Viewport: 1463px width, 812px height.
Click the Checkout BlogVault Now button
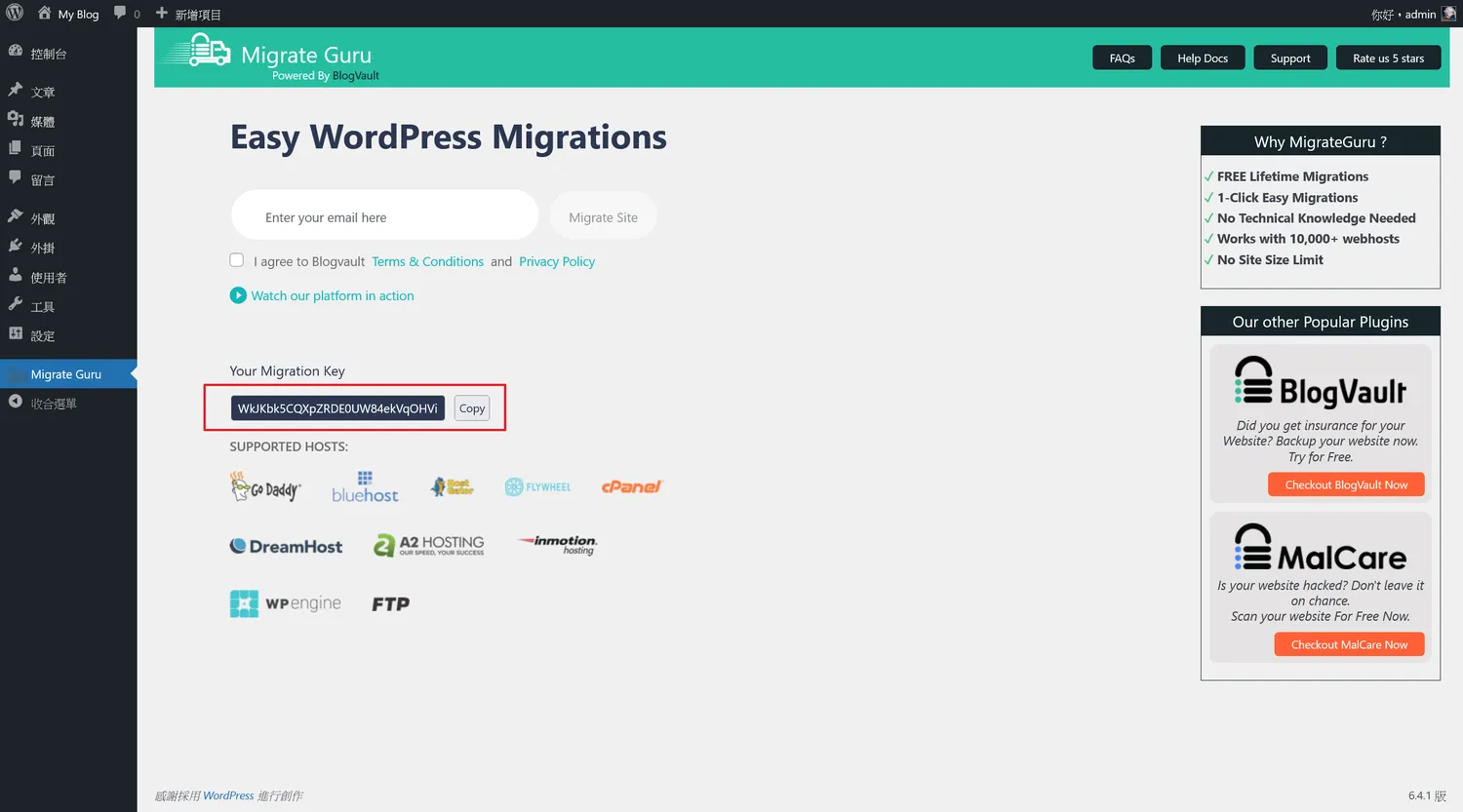click(x=1345, y=484)
